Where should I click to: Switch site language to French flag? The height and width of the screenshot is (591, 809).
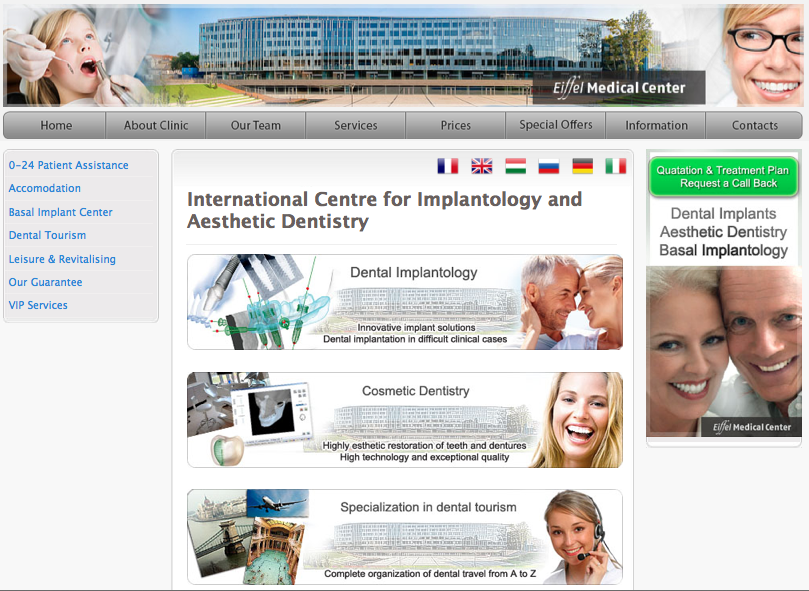[447, 166]
